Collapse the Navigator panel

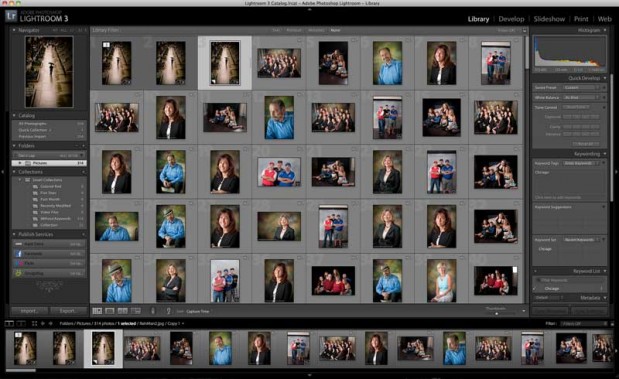tap(14, 30)
